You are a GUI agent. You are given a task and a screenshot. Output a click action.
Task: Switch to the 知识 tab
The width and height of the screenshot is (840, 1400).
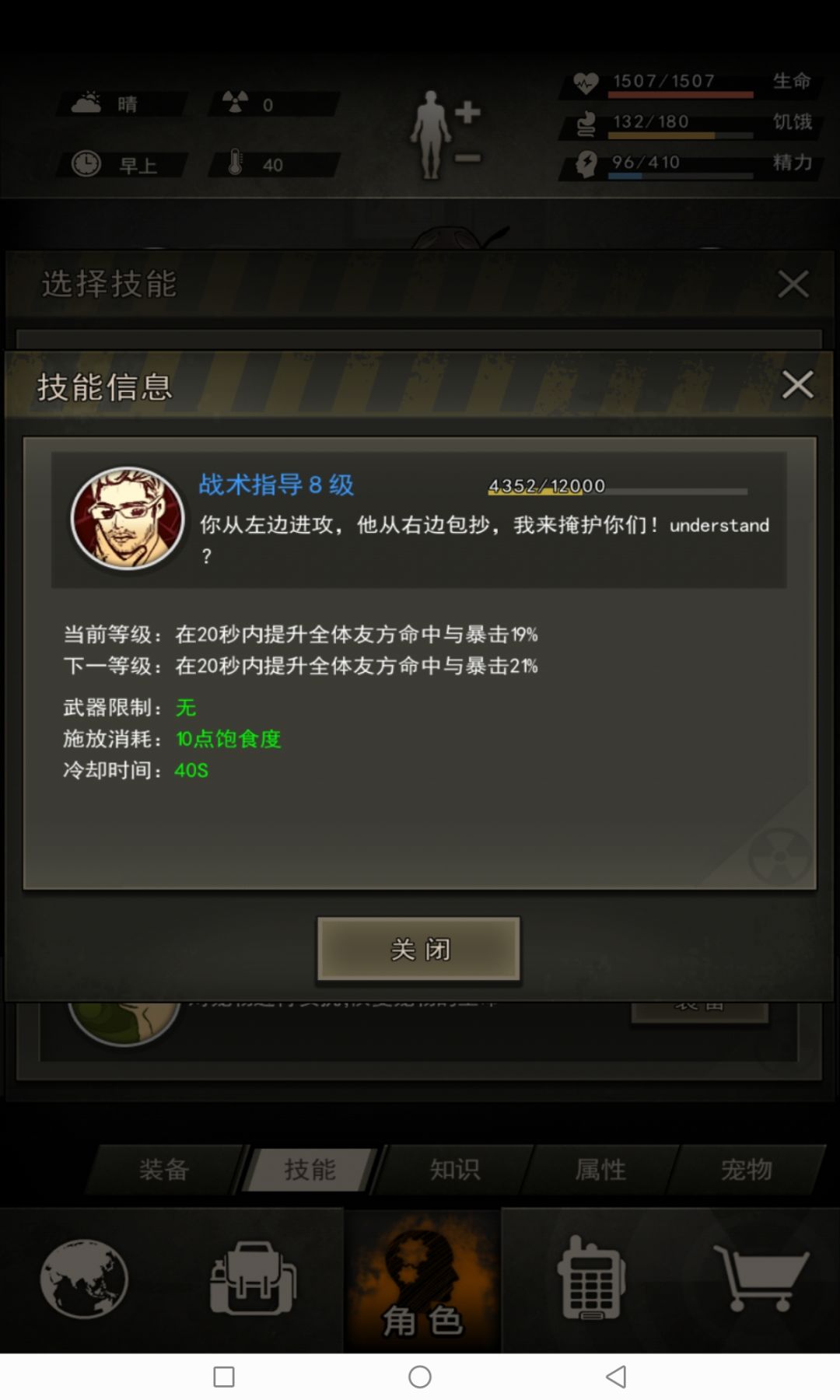pos(455,1169)
